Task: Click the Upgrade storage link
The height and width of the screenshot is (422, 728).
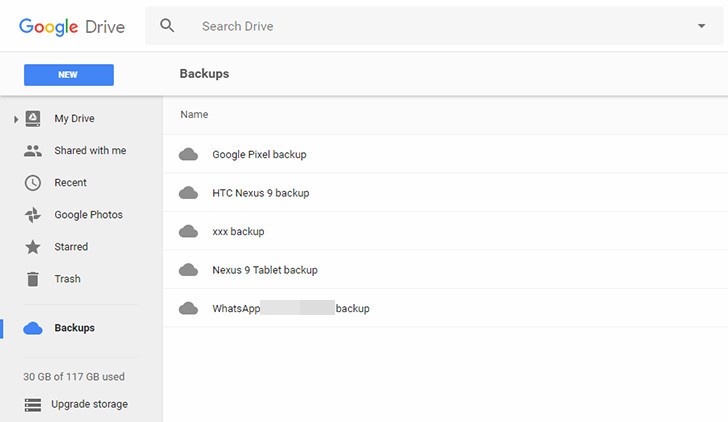Action: point(89,405)
